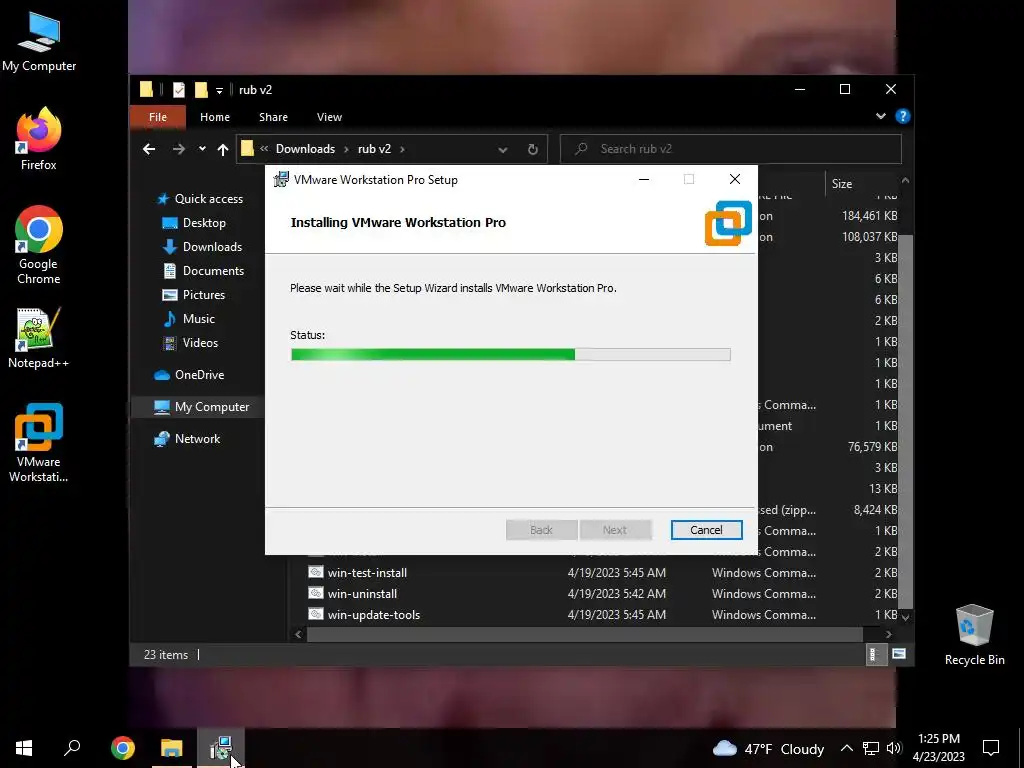Open the Recycle Bin
Image resolution: width=1024 pixels, height=768 pixels.
pos(974,634)
